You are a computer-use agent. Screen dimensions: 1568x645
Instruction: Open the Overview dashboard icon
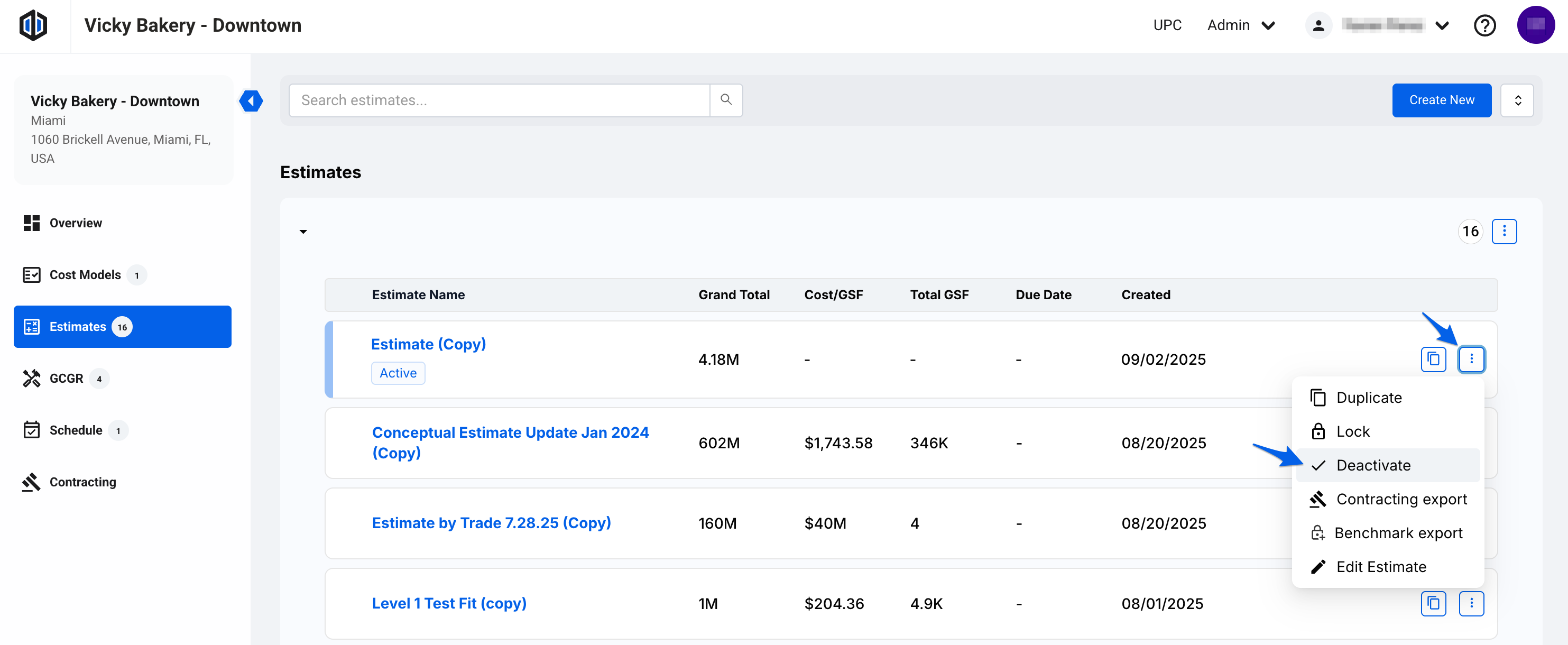(x=32, y=223)
